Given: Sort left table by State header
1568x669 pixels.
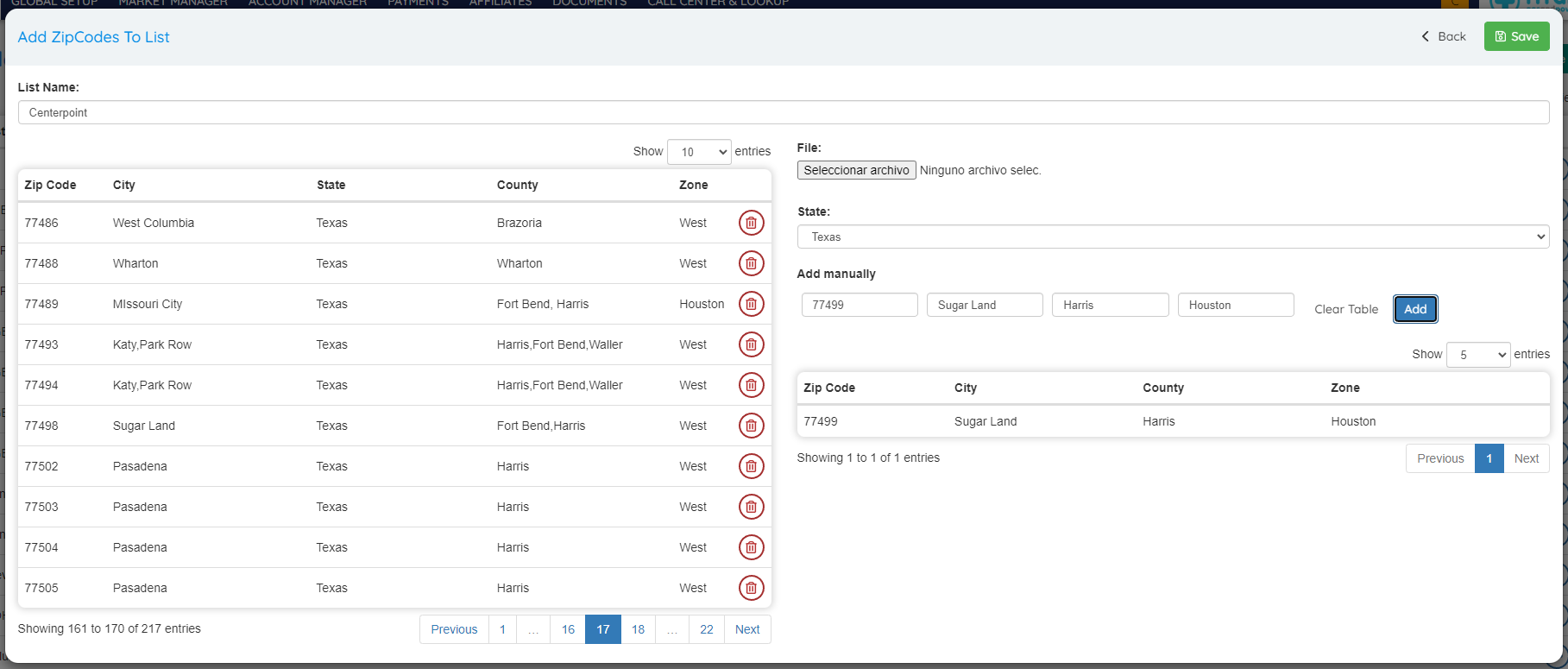Looking at the screenshot, I should pyautogui.click(x=331, y=185).
